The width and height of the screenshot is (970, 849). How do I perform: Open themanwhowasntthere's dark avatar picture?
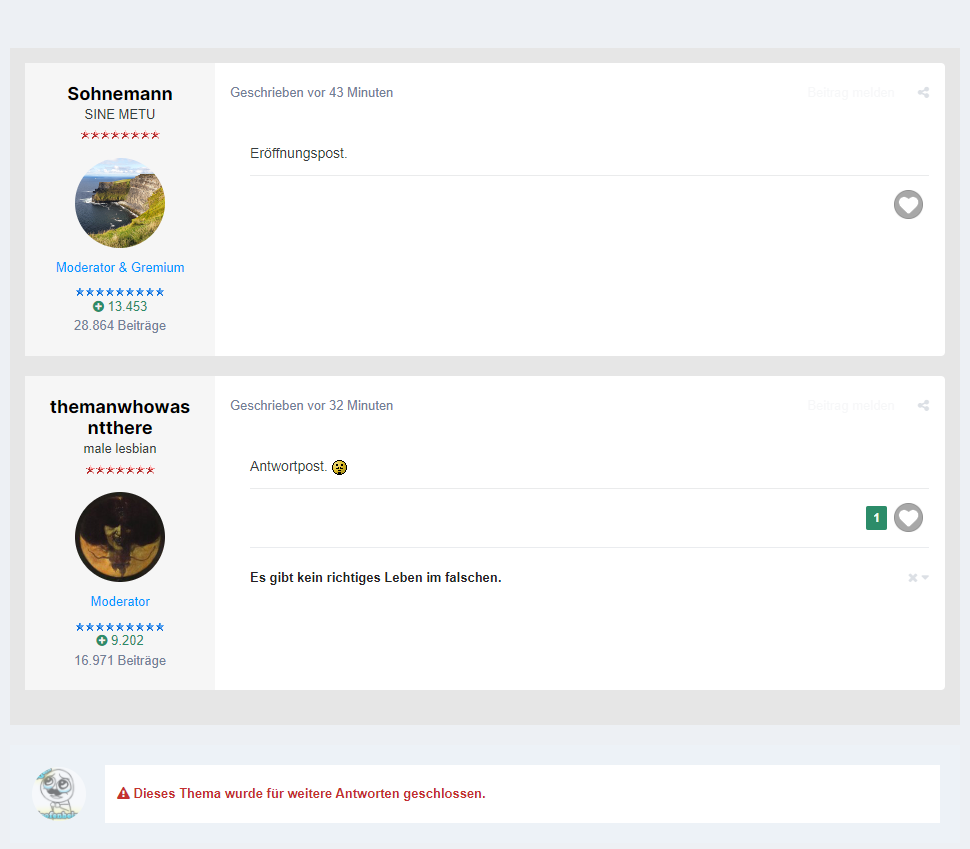[120, 537]
